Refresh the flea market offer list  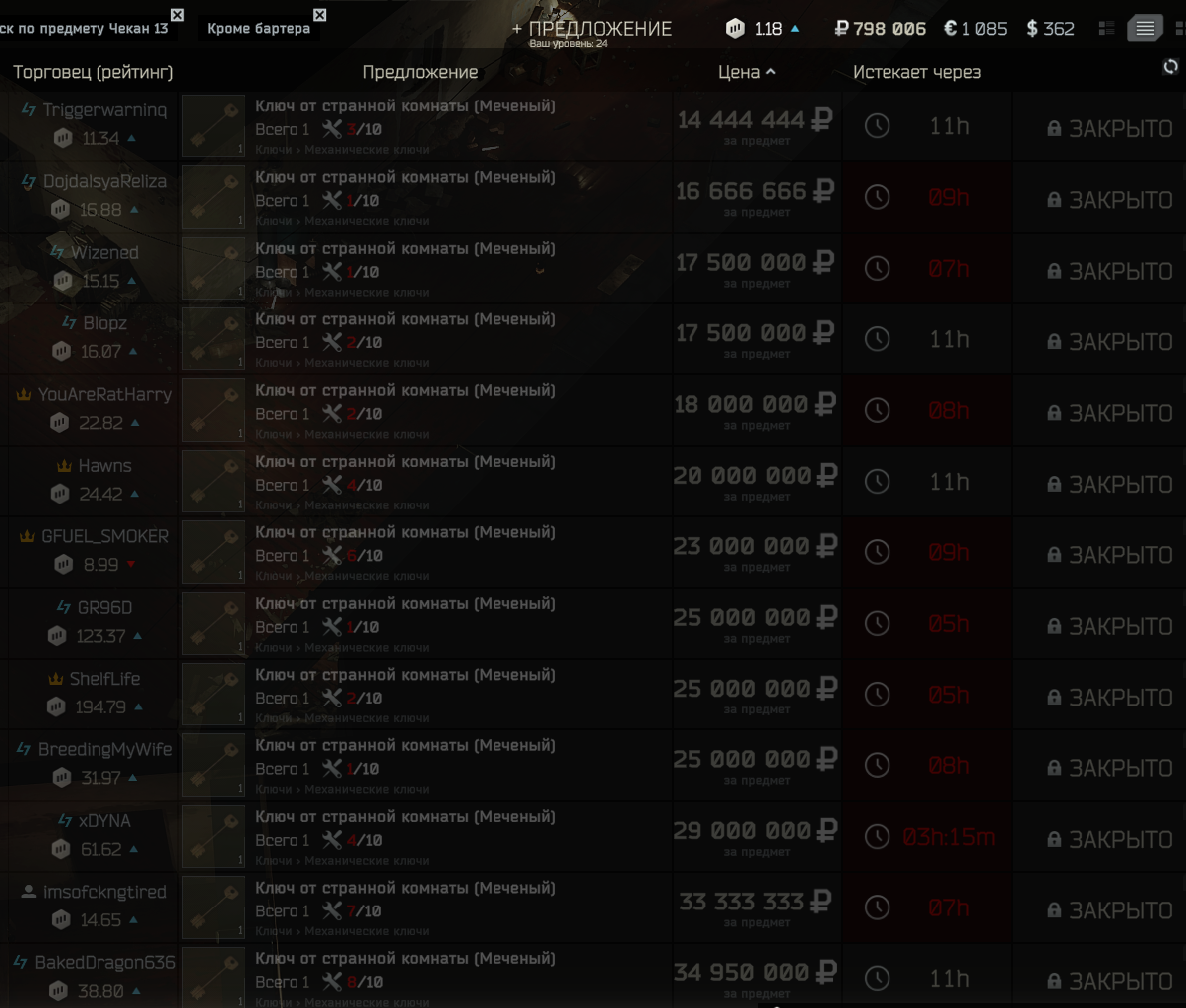pyautogui.click(x=1170, y=67)
